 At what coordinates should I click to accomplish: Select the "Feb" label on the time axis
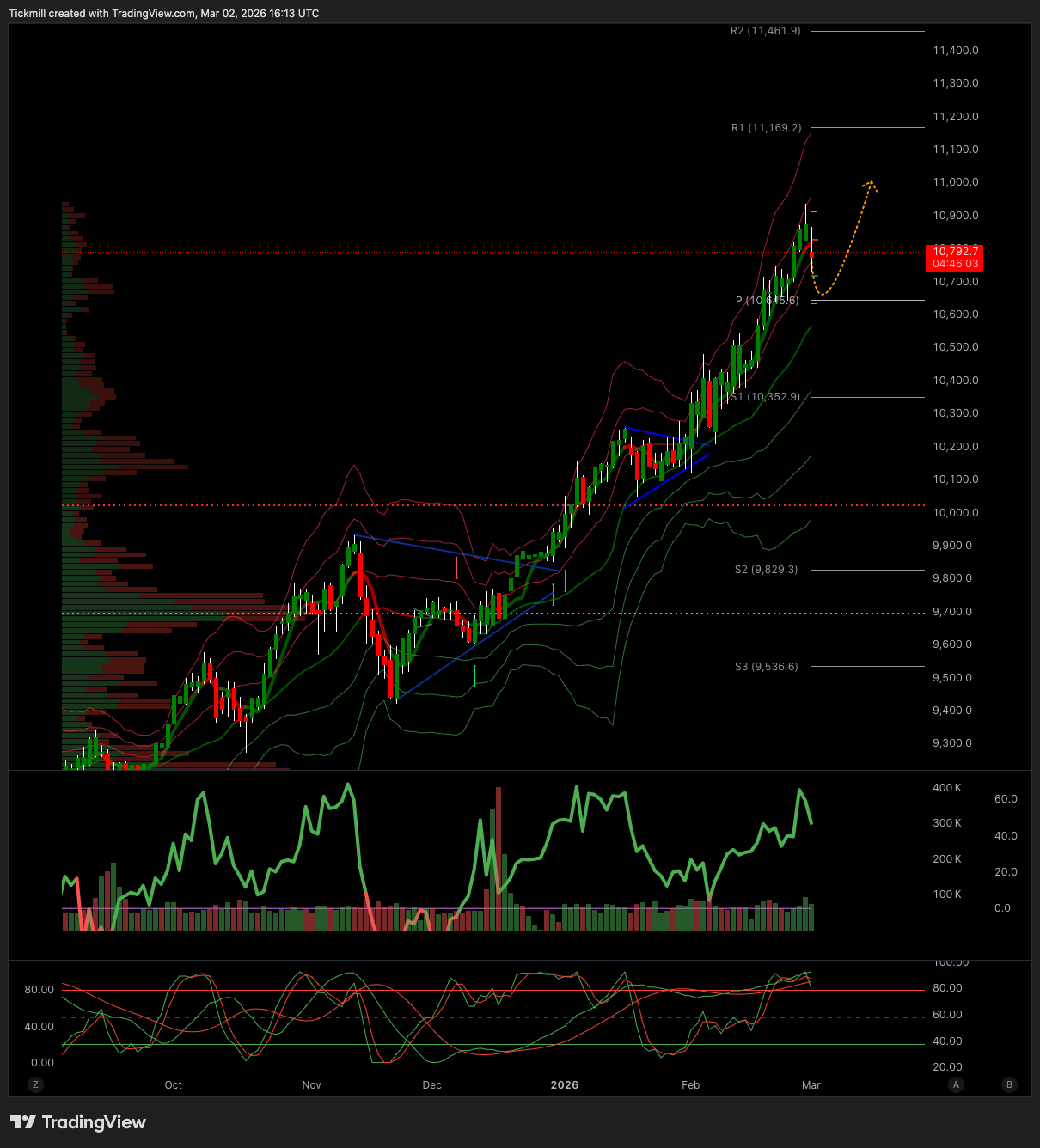pos(690,1085)
